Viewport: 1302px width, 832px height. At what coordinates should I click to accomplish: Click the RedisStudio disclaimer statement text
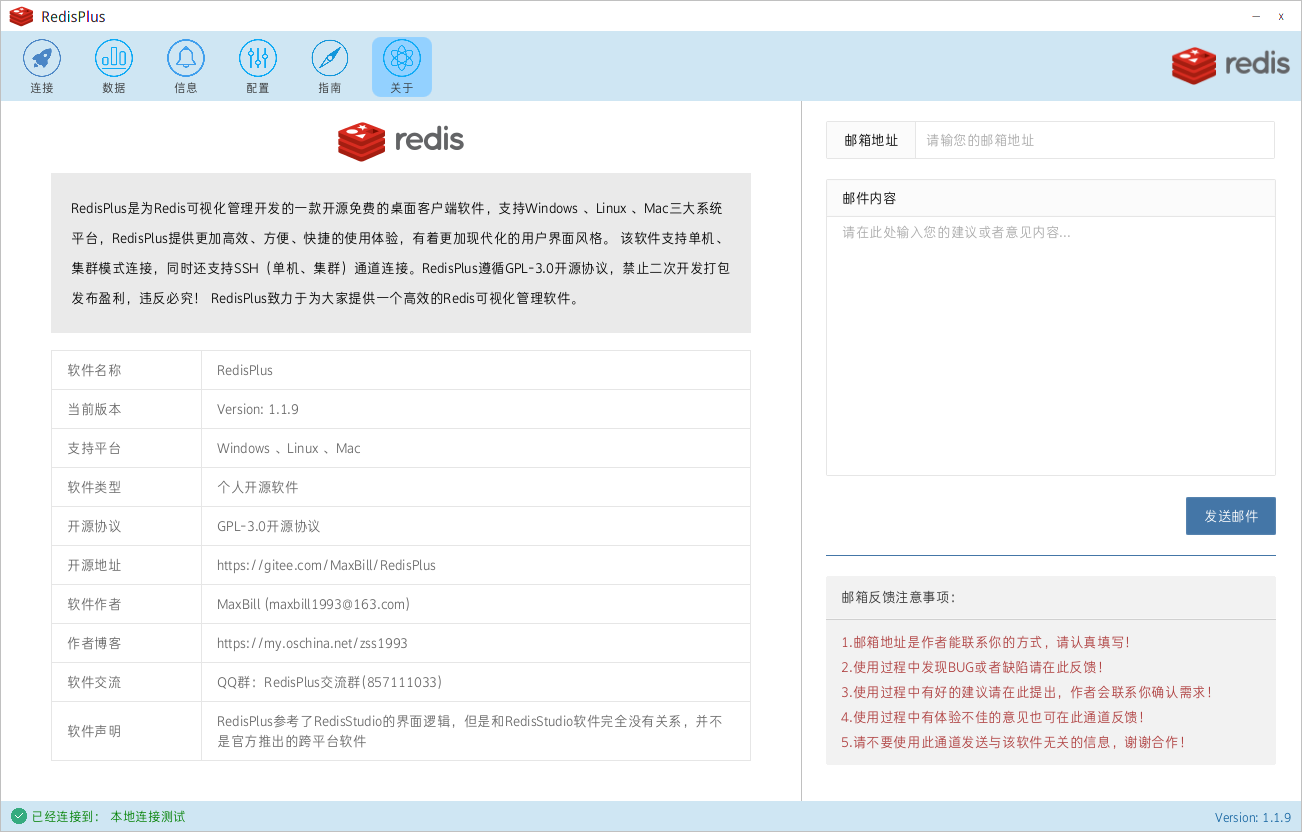[470, 731]
